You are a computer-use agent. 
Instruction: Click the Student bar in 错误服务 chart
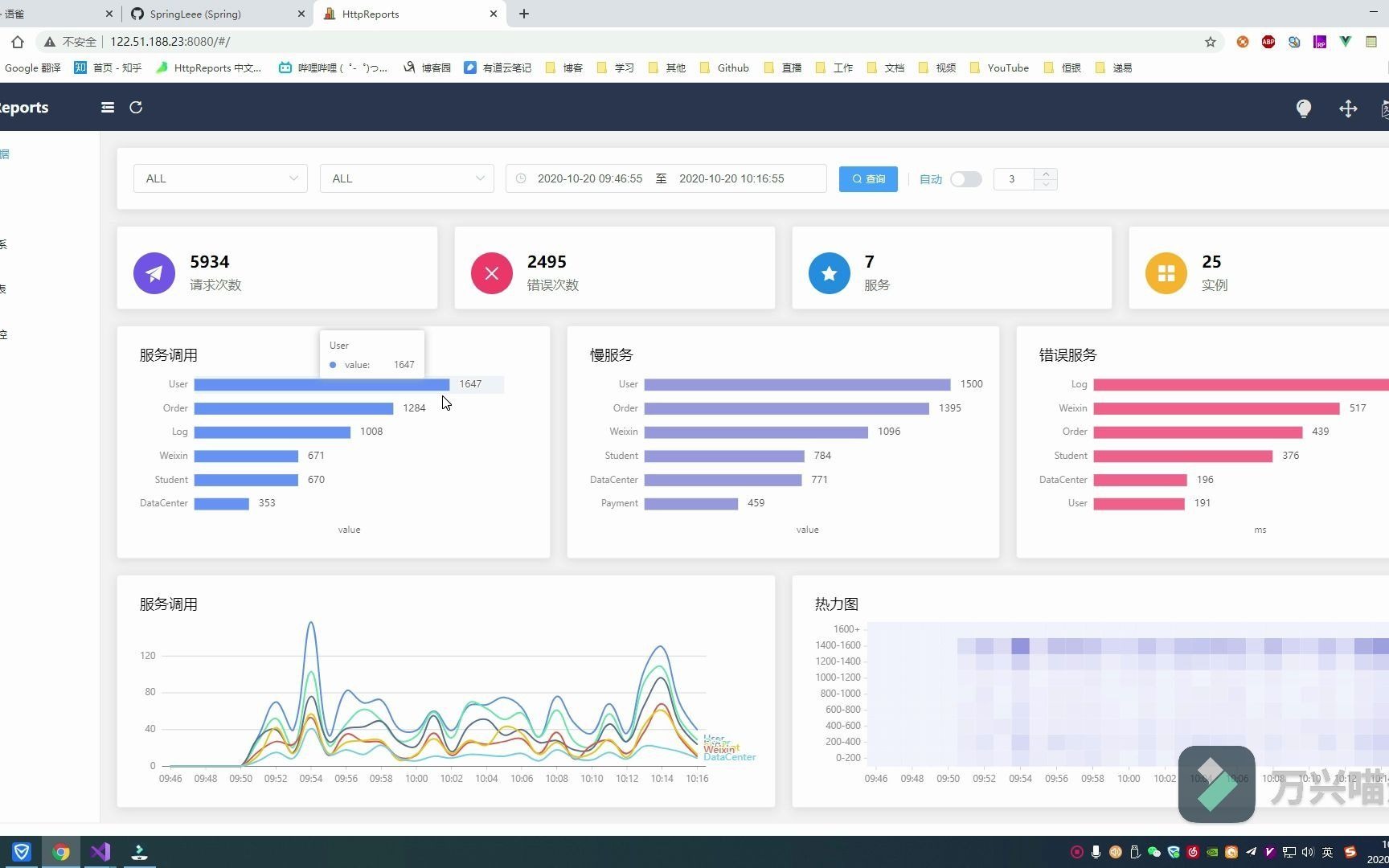point(1183,457)
